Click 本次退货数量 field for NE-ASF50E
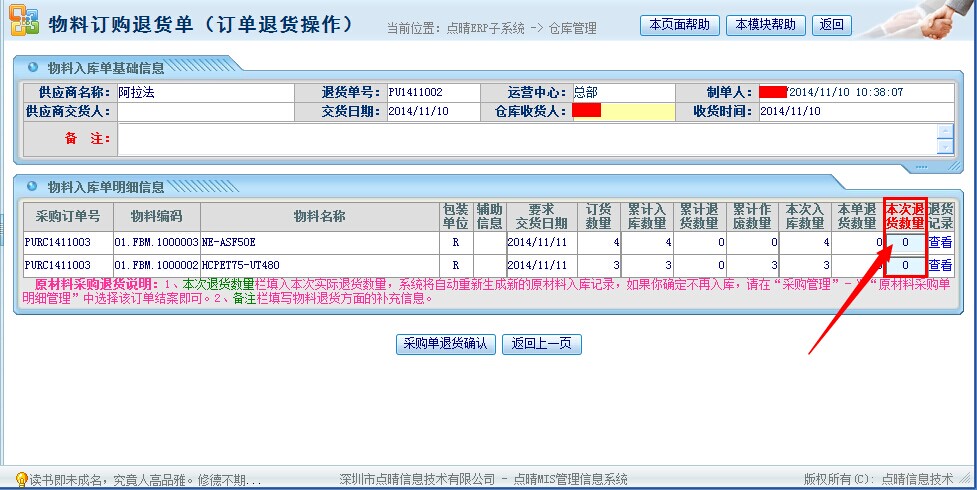Image resolution: width=977 pixels, height=490 pixels. pos(905,242)
